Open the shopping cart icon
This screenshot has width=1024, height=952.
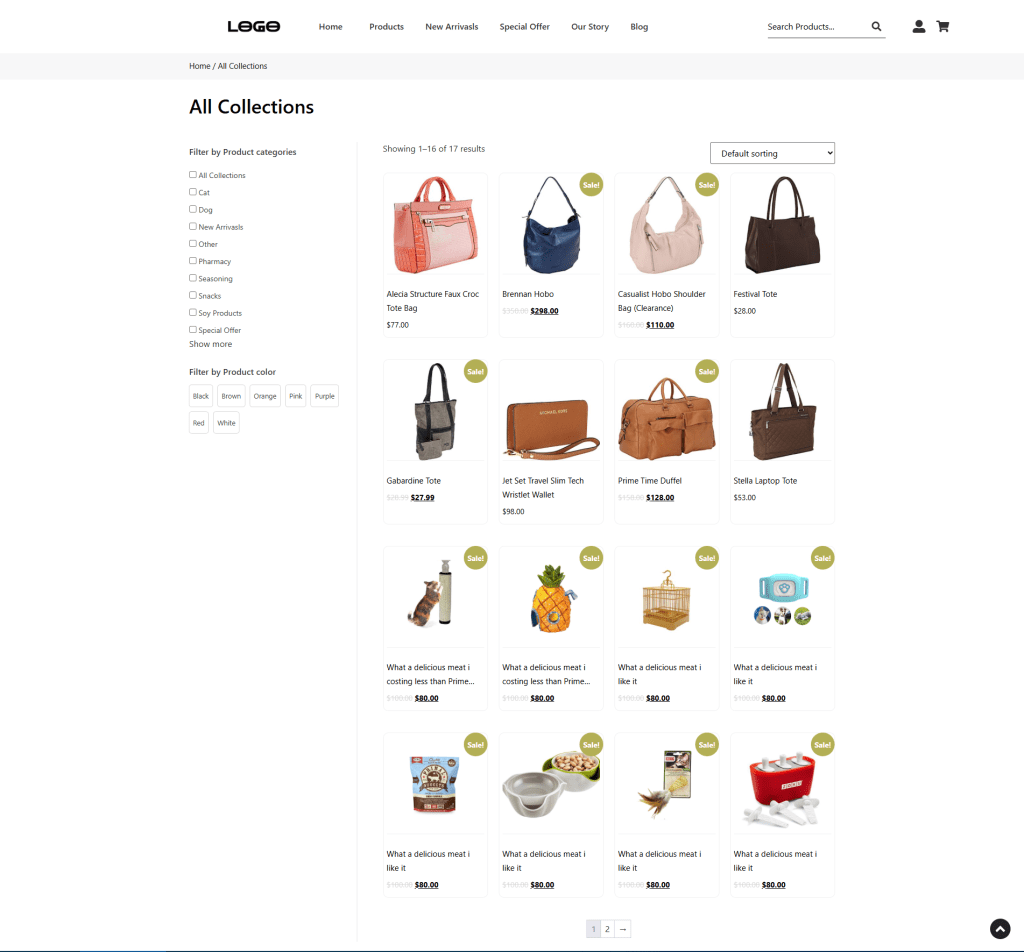click(942, 27)
